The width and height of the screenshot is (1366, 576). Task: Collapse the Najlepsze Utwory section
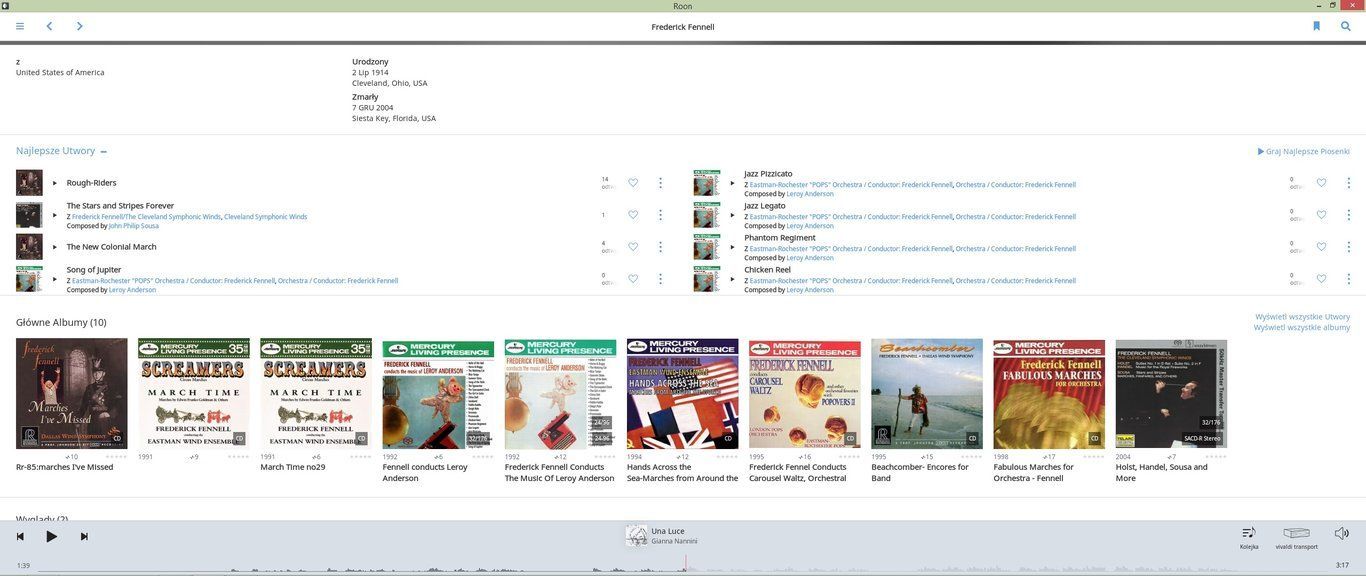point(103,152)
